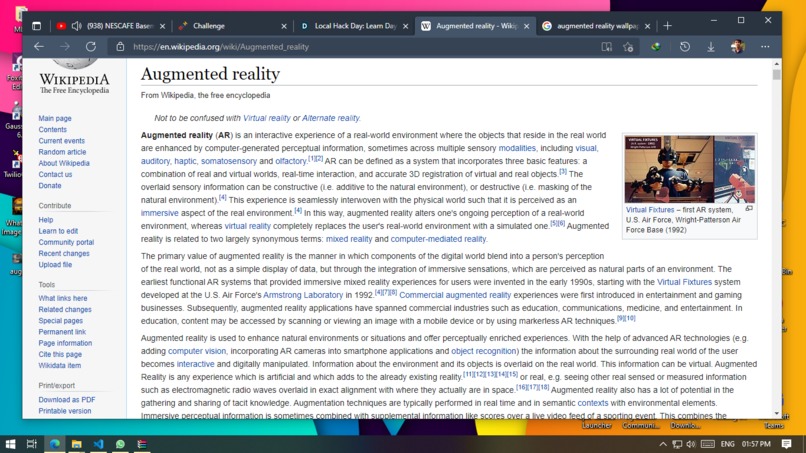The height and width of the screenshot is (453, 806).
Task: Open Current events in sidebar
Action: (62, 141)
